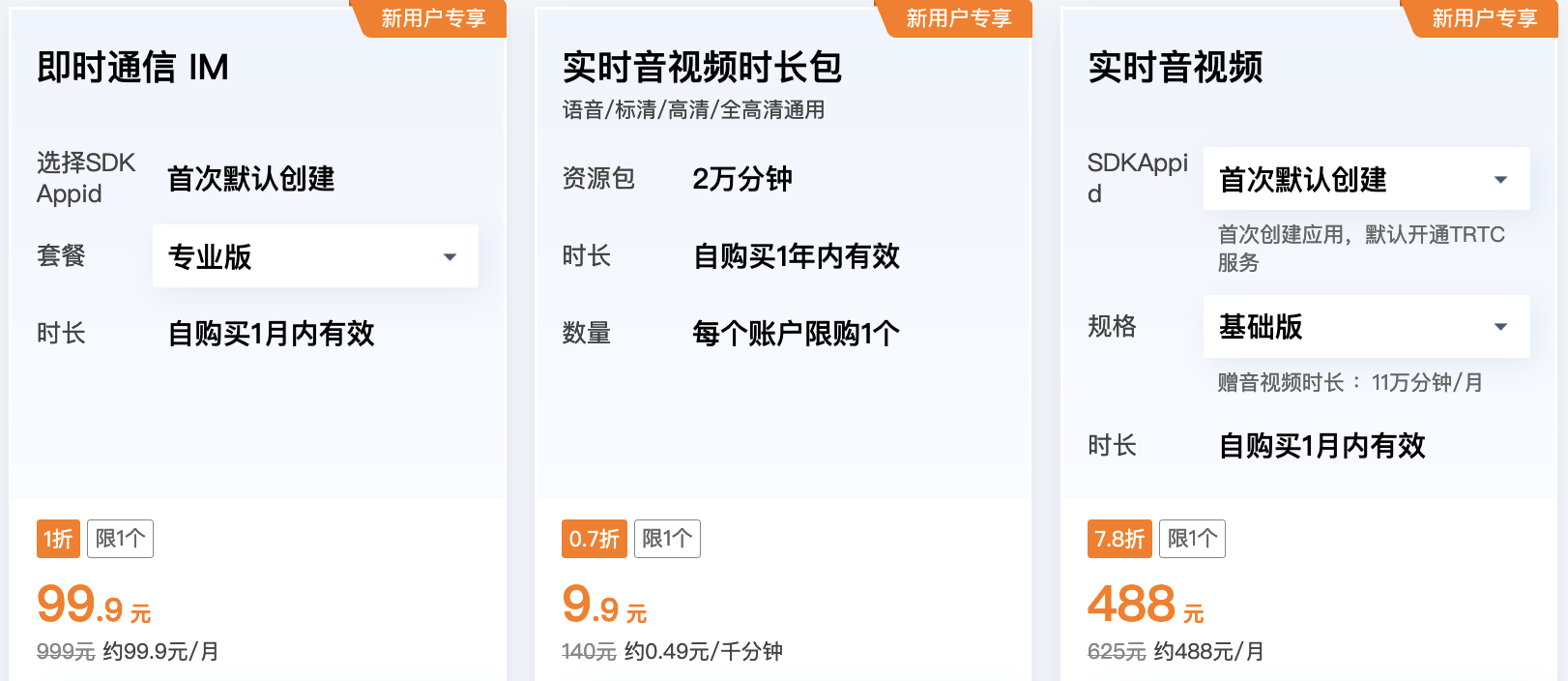The height and width of the screenshot is (681, 1568).
Task: Click the 新用户专享 badge on 实时音视频 card
Action: point(1482,17)
